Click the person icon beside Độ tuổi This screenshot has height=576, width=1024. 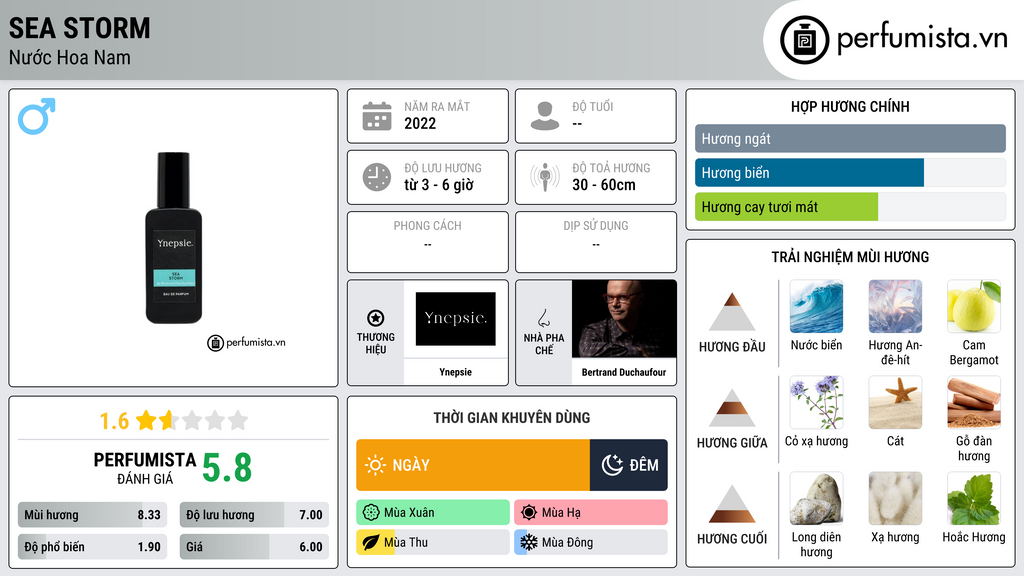point(545,116)
